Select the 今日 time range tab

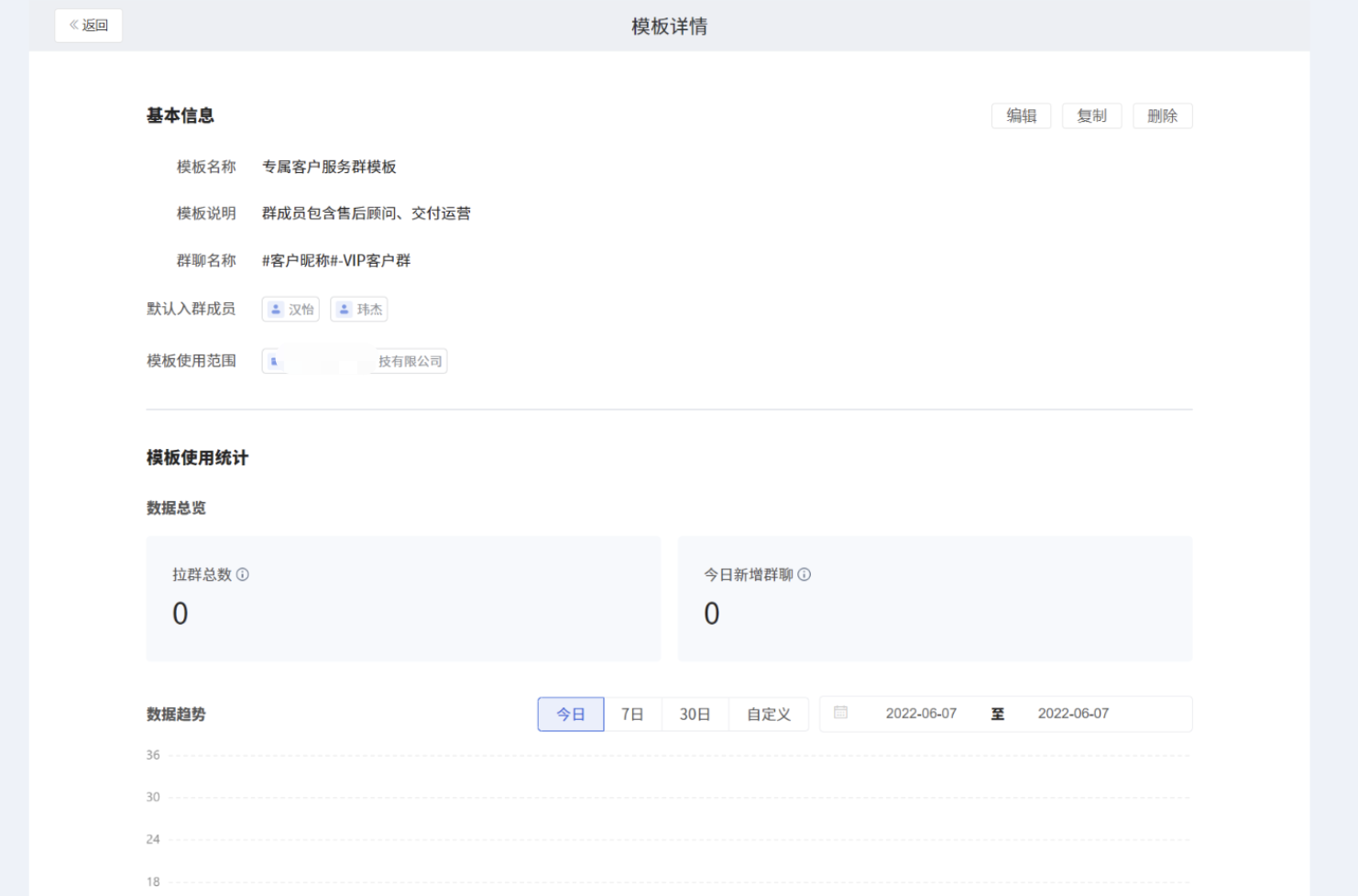point(571,714)
